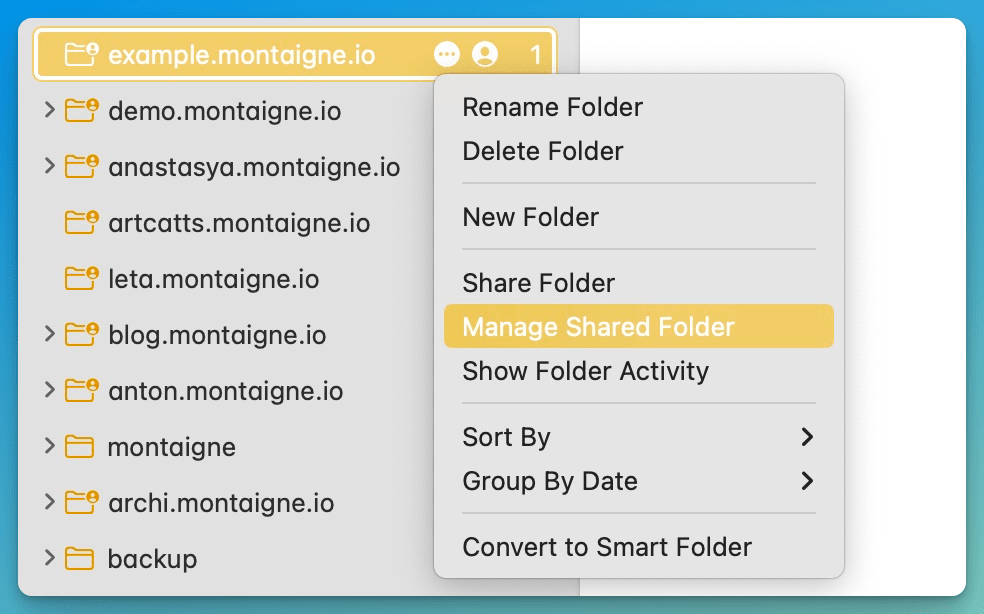Expand the anton.montaigne.io folder chevron
This screenshot has width=984, height=614.
pos(49,390)
